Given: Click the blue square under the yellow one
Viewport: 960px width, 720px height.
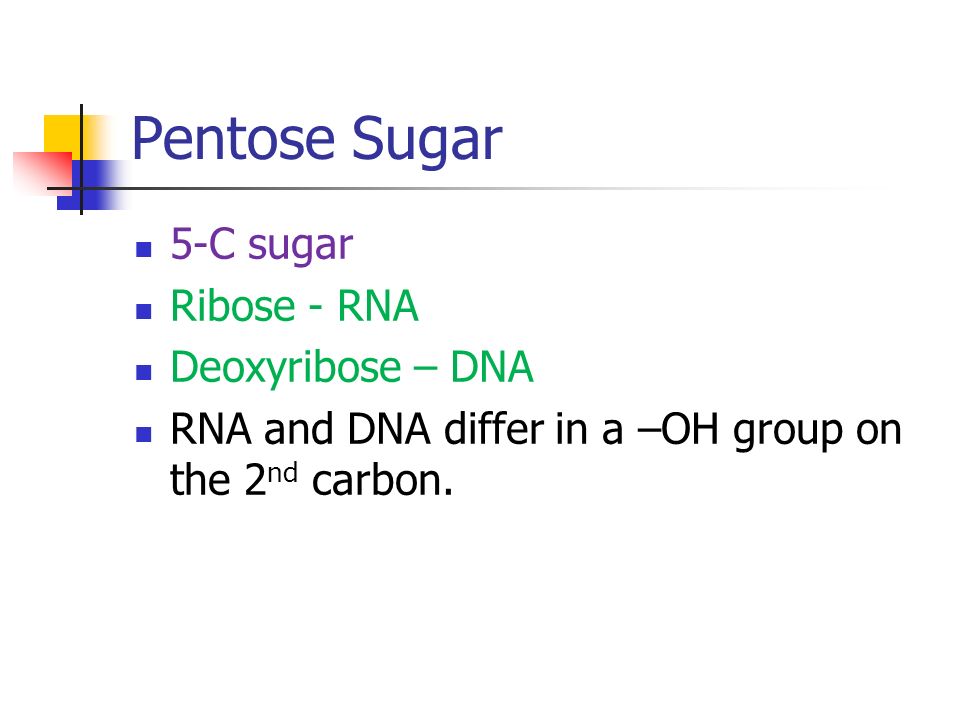Looking at the screenshot, I should (92, 185).
